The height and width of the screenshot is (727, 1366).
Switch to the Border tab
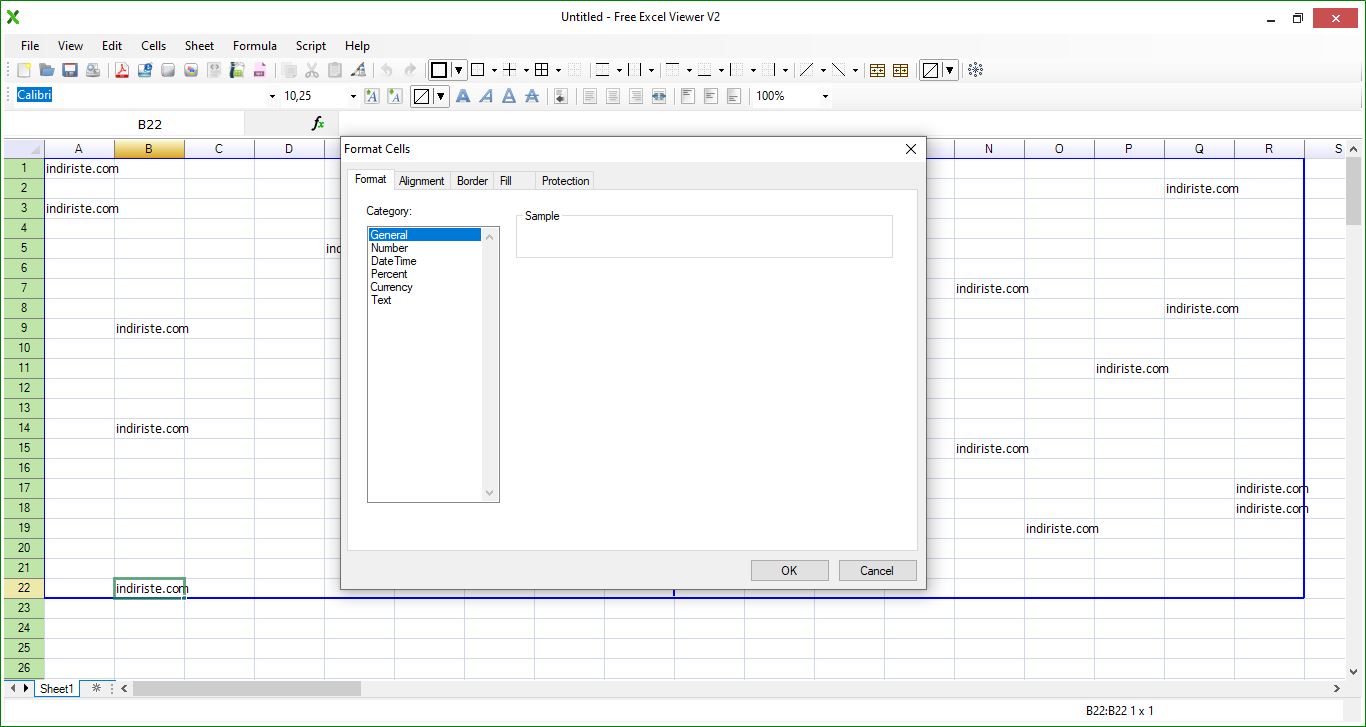click(x=472, y=181)
